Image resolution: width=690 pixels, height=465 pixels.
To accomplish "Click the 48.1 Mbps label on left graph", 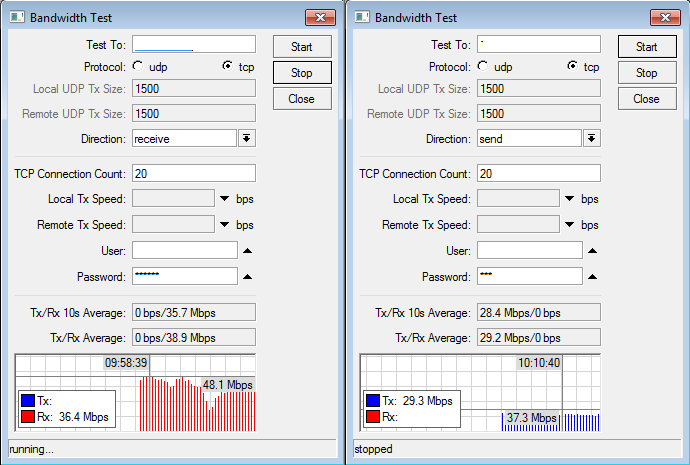I will point(228,385).
